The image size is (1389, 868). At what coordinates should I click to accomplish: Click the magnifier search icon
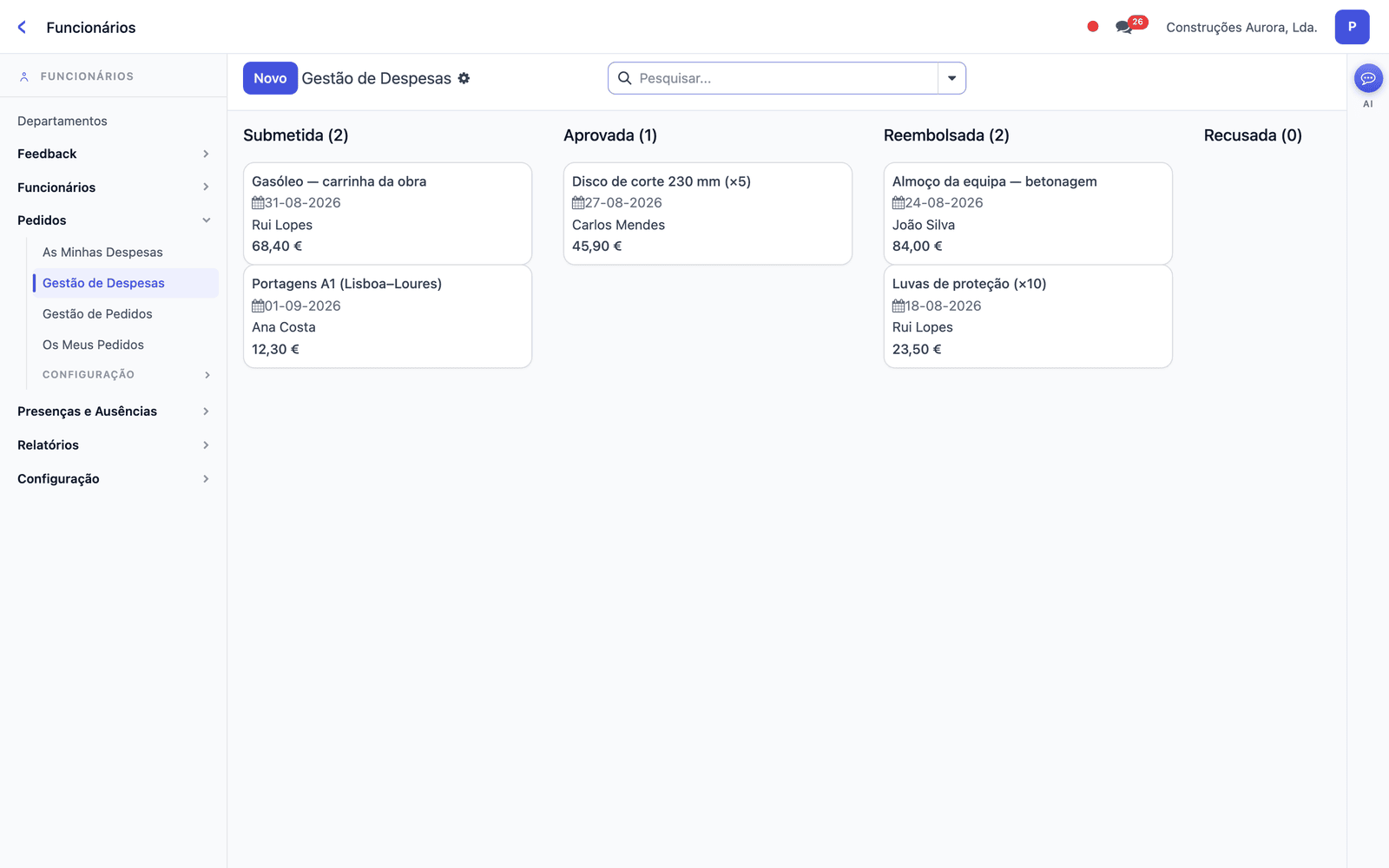tap(624, 78)
